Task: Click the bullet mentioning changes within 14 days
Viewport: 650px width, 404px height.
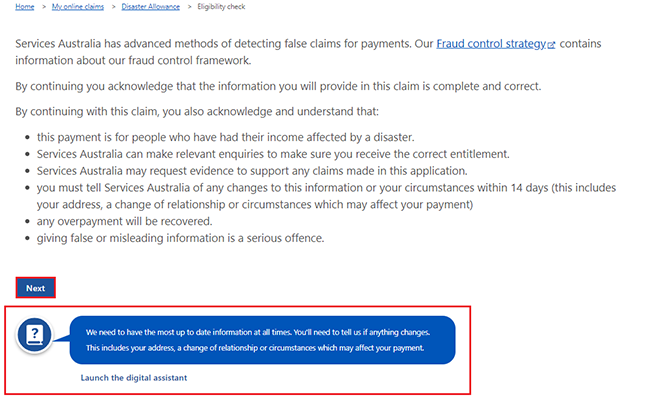Action: [x=320, y=187]
